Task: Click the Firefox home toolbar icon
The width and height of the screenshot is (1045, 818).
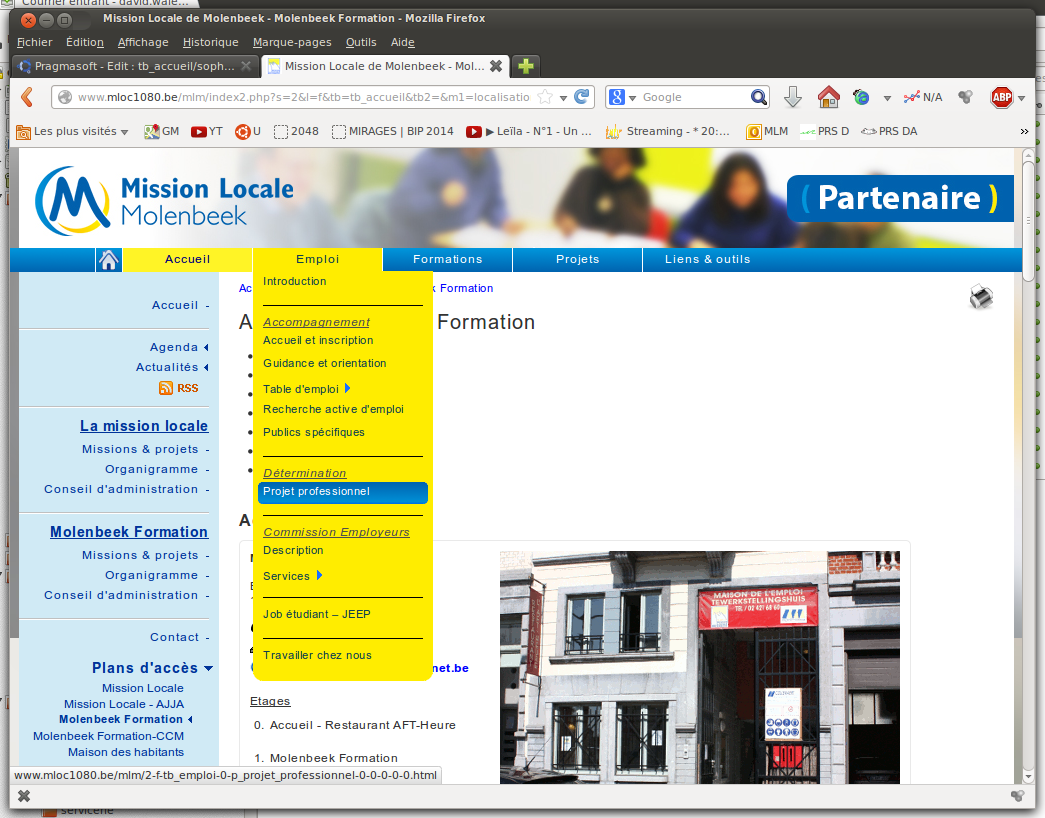Action: 828,97
